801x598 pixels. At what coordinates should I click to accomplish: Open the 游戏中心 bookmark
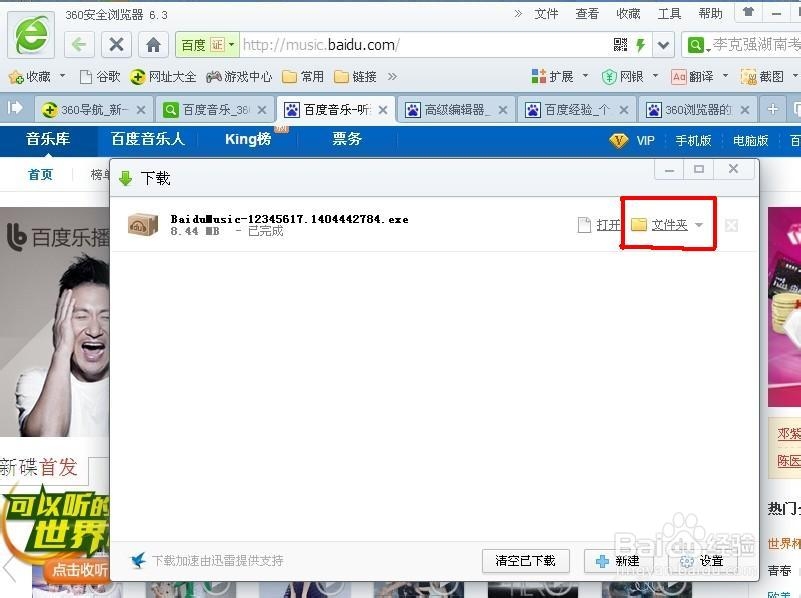(x=239, y=77)
